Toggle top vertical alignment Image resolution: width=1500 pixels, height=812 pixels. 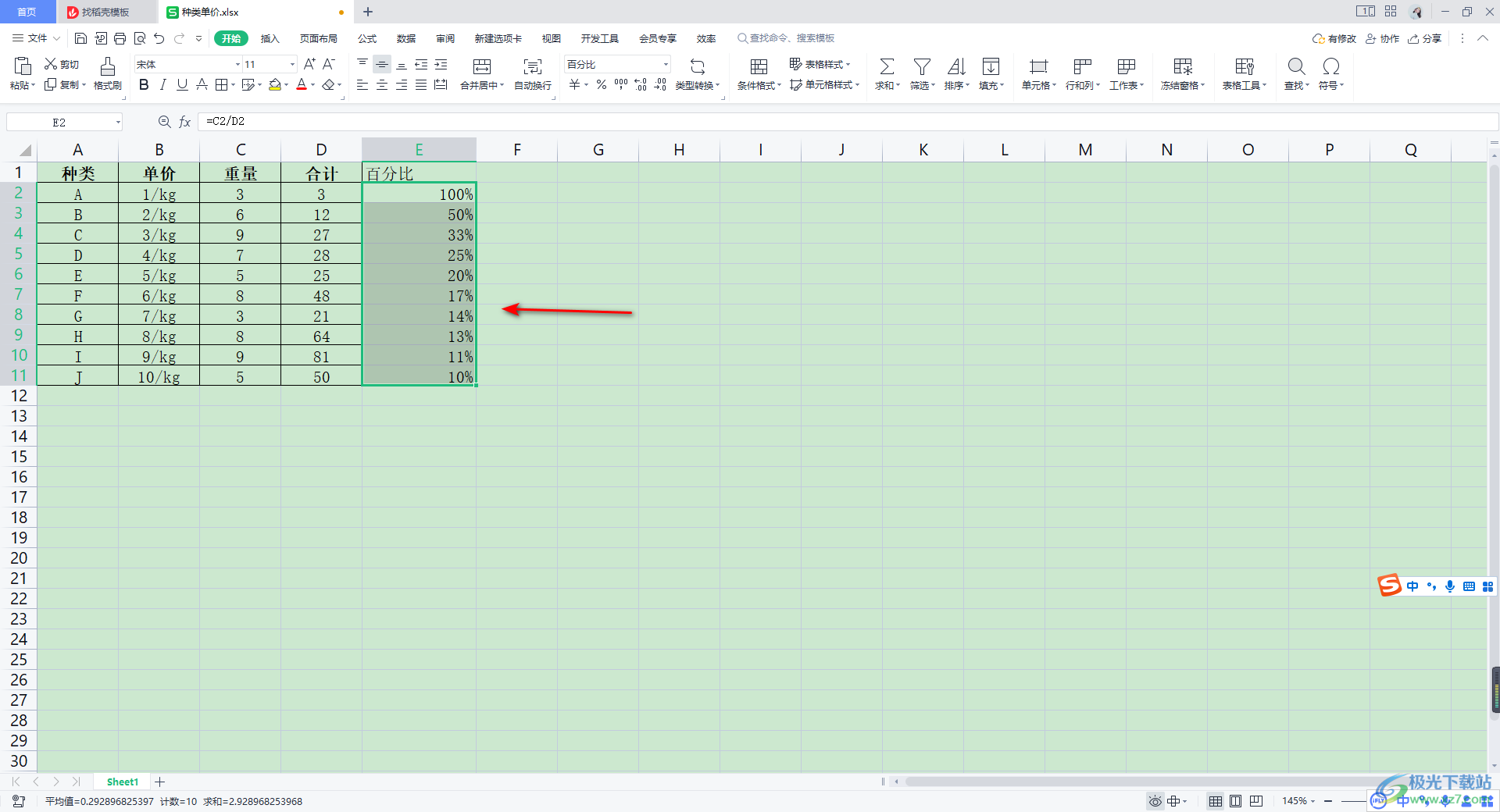pos(362,64)
